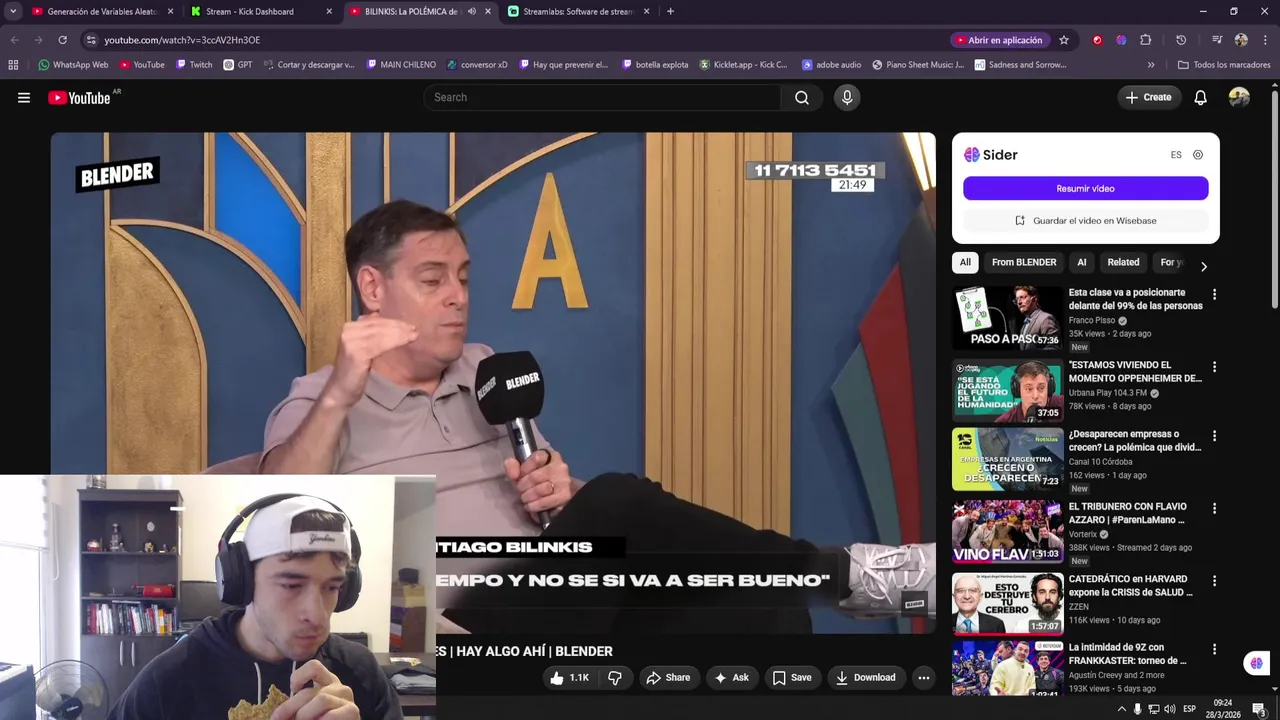Open the Chrome extensions puzzle menu
1280x720 pixels.
point(1146,40)
